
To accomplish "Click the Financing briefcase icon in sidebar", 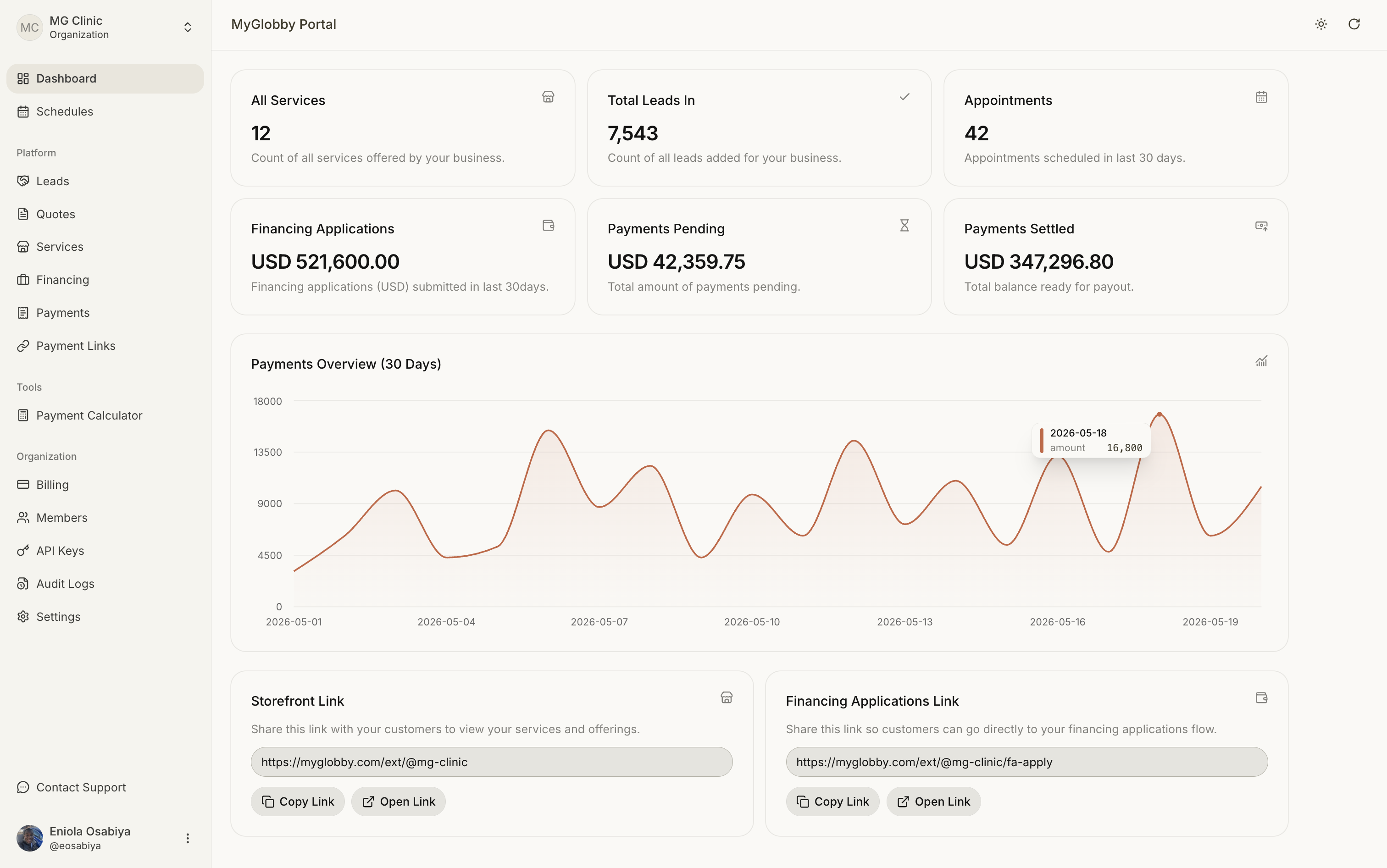I will coord(23,280).
